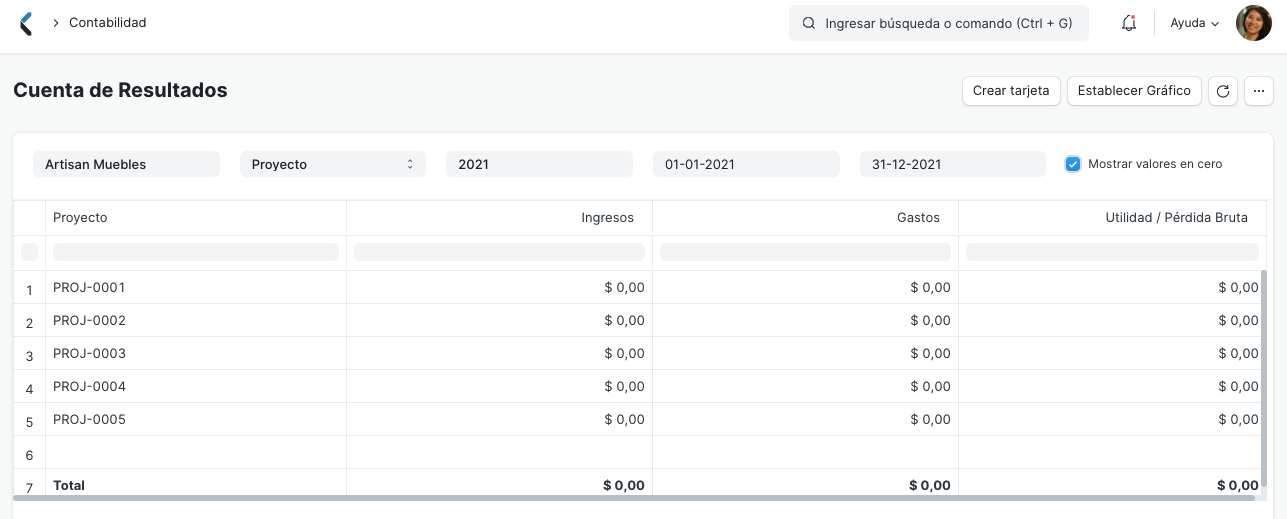Click the vertical table scrollbar
This screenshot has height=519, width=1287.
(x=1263, y=378)
